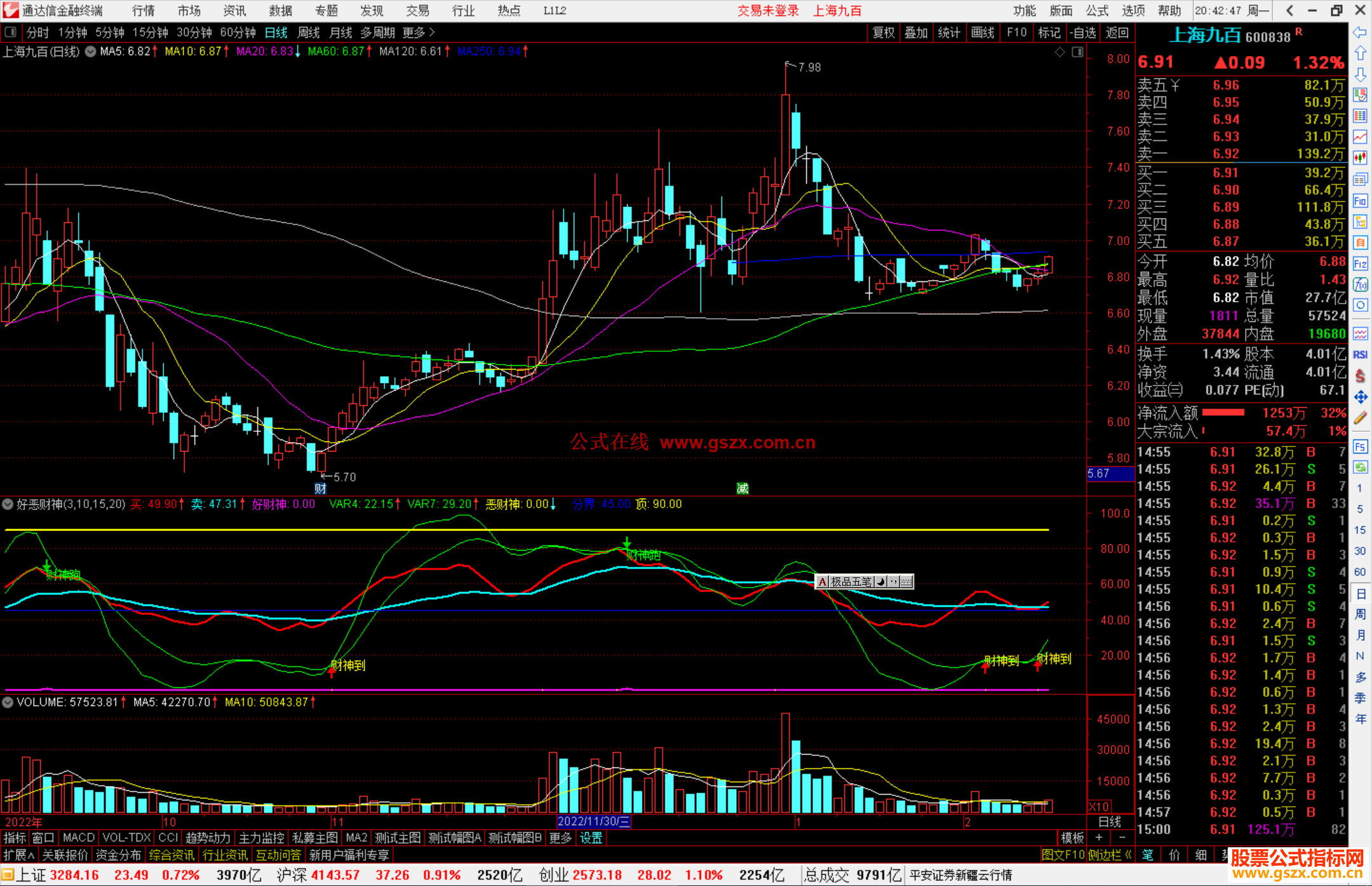Image resolution: width=1372 pixels, height=886 pixels.
Task: Click the four-way move arrows icon
Action: pyautogui.click(x=1360, y=397)
